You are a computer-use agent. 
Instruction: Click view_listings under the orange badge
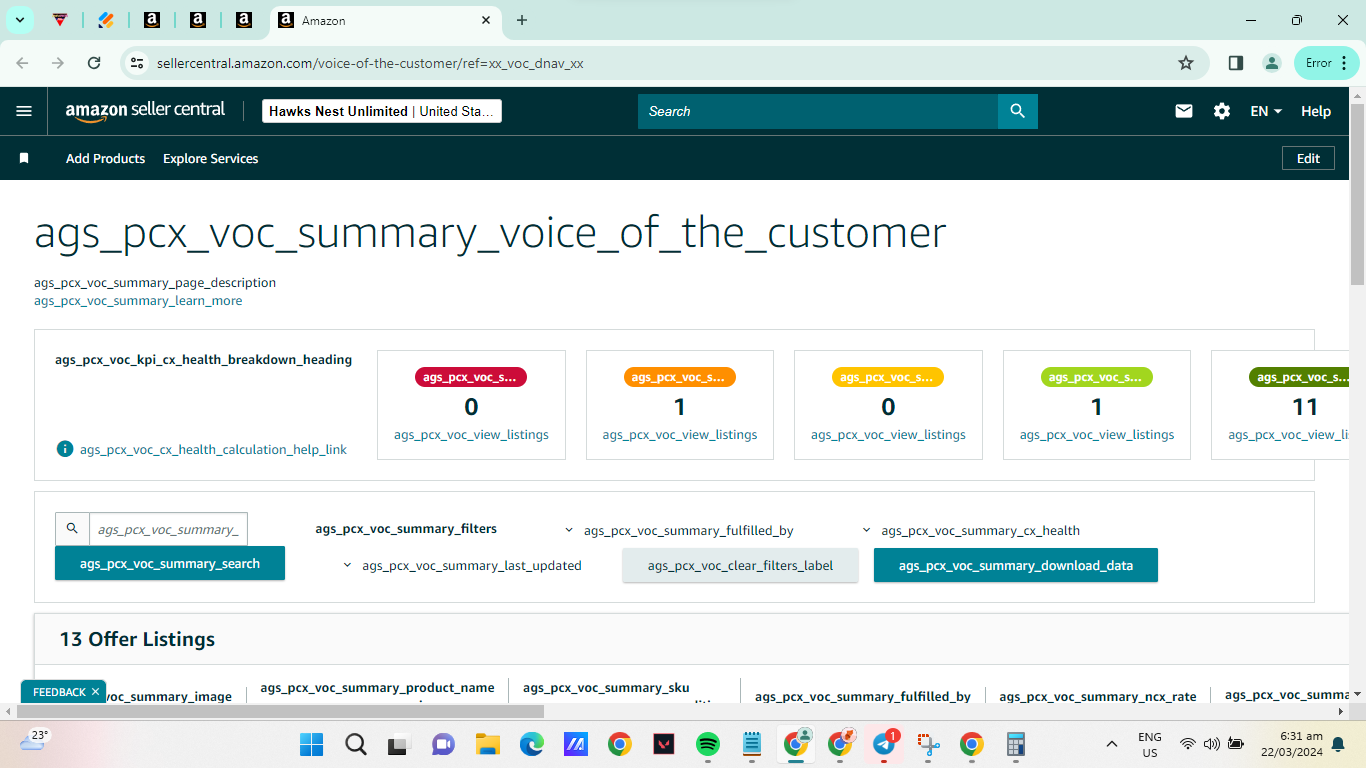point(680,435)
